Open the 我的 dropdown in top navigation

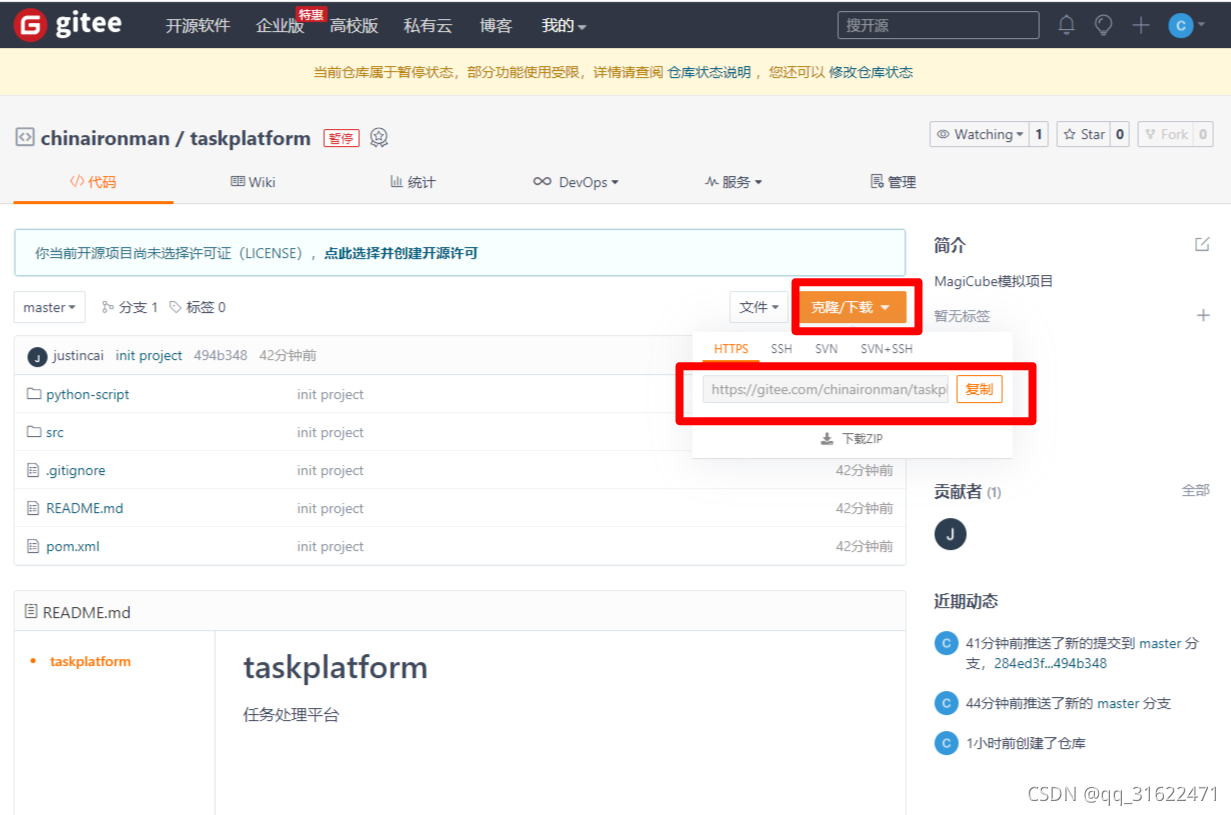click(564, 26)
